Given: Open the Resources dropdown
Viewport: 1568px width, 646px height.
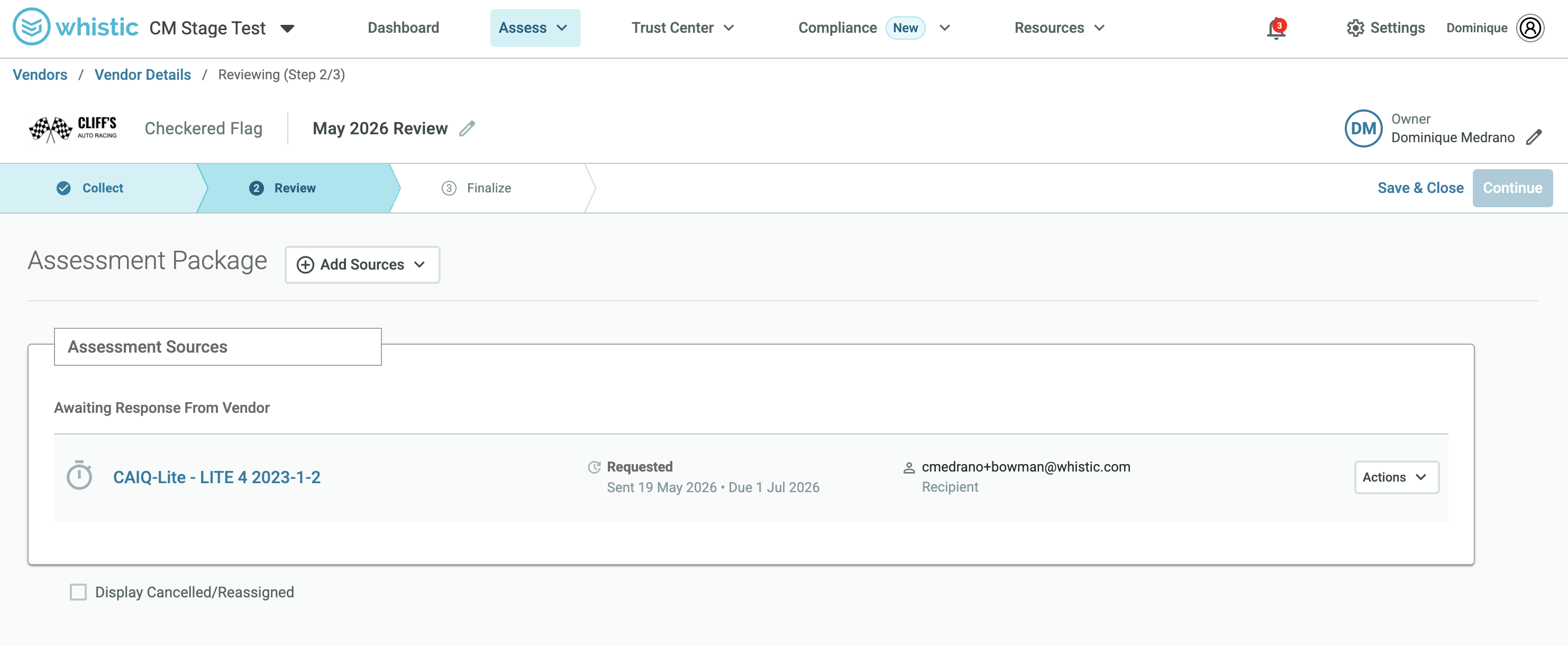Looking at the screenshot, I should [1059, 28].
